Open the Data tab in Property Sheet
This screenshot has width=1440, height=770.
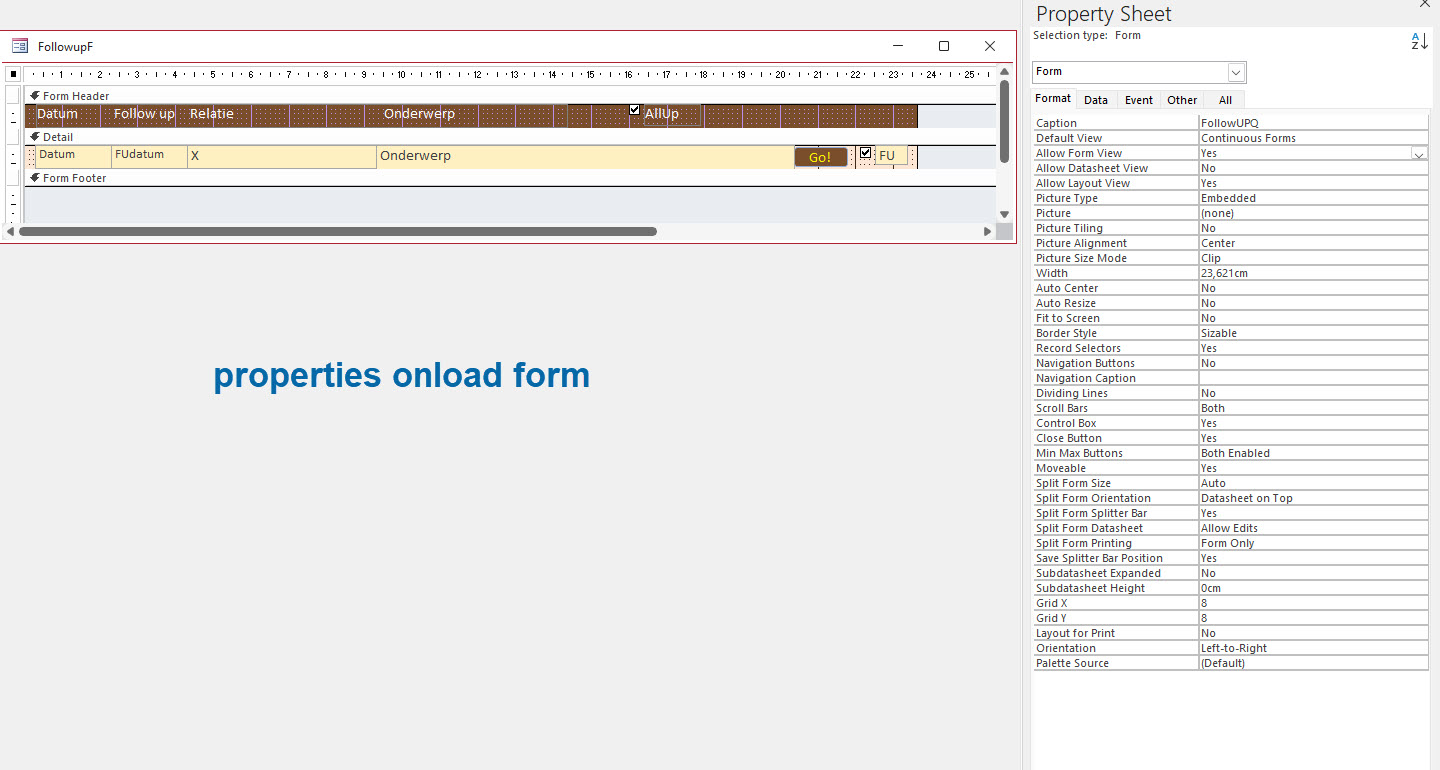coord(1095,100)
